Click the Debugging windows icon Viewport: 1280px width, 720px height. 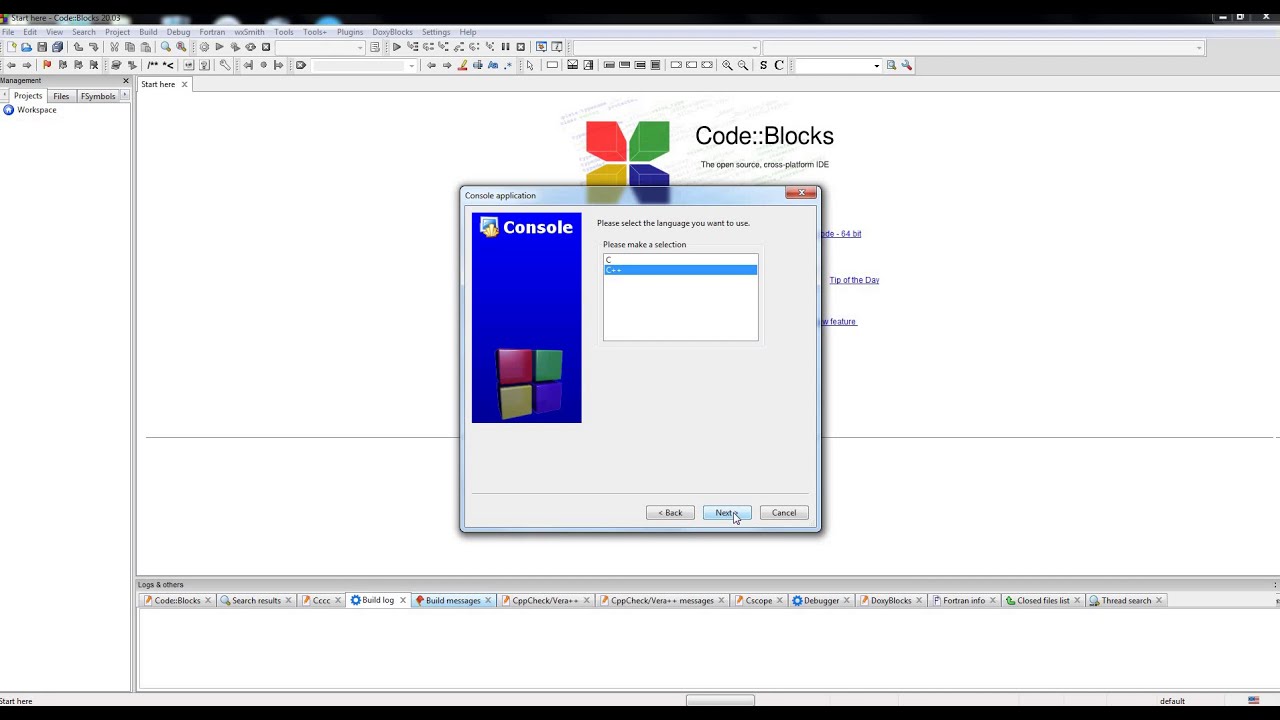pyautogui.click(x=541, y=47)
